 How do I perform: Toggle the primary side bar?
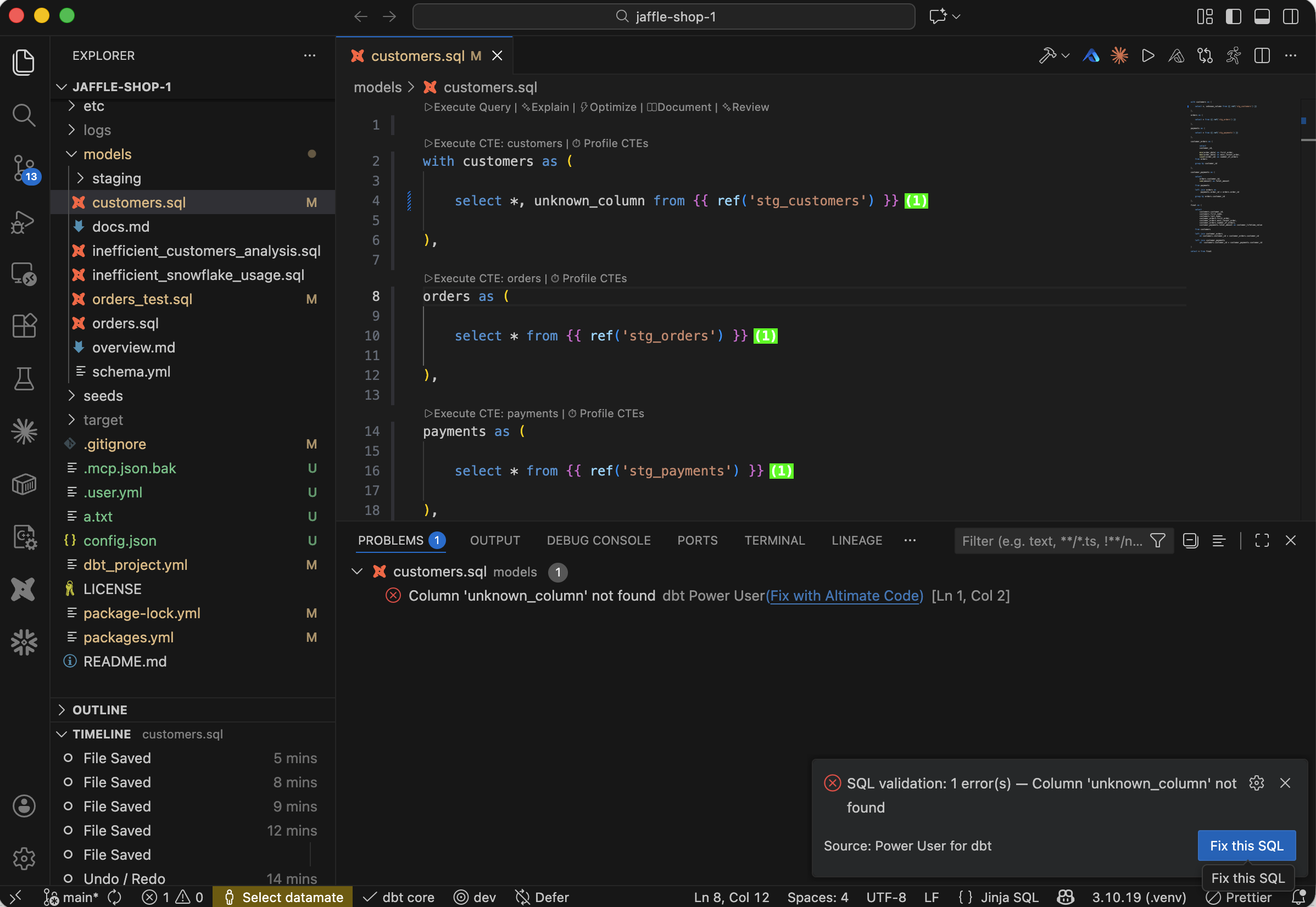[1233, 16]
